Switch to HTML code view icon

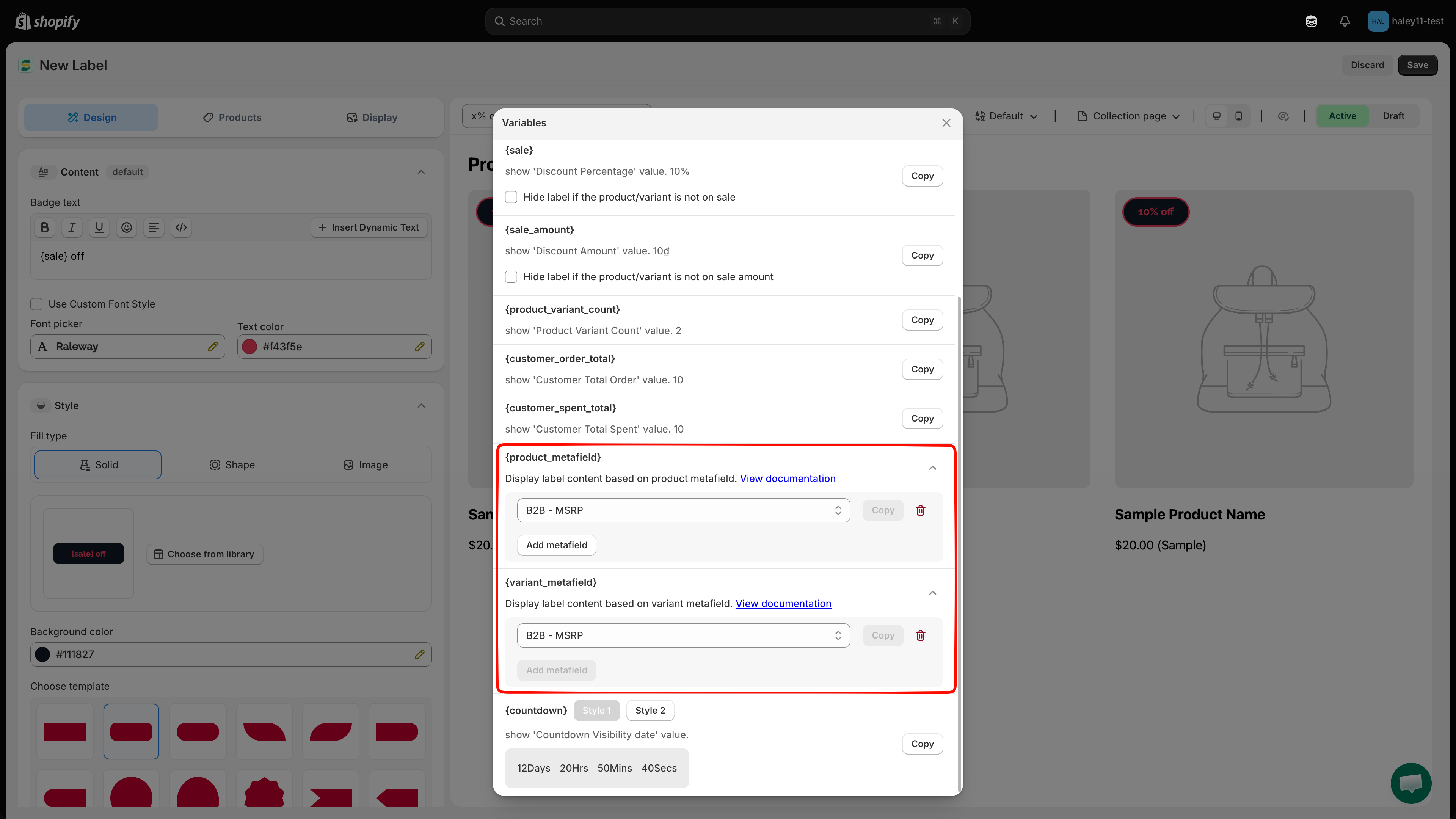[181, 227]
